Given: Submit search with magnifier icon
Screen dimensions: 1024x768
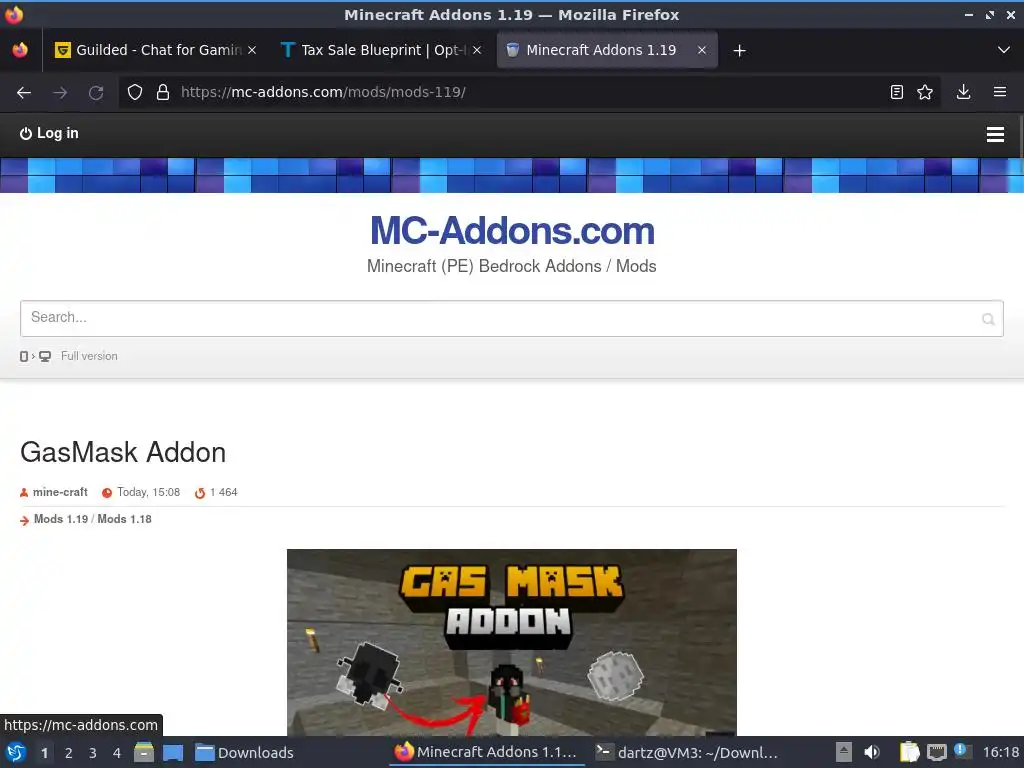Looking at the screenshot, I should point(988,319).
